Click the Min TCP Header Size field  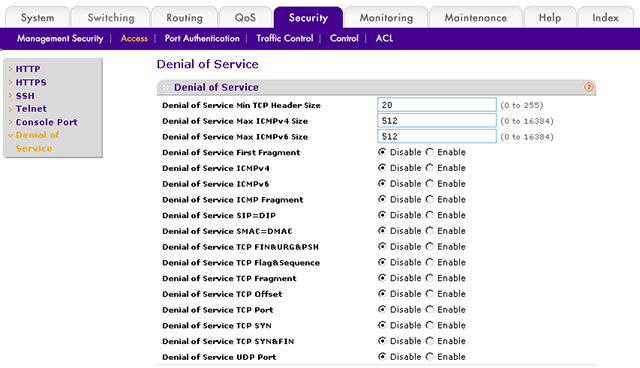437,105
